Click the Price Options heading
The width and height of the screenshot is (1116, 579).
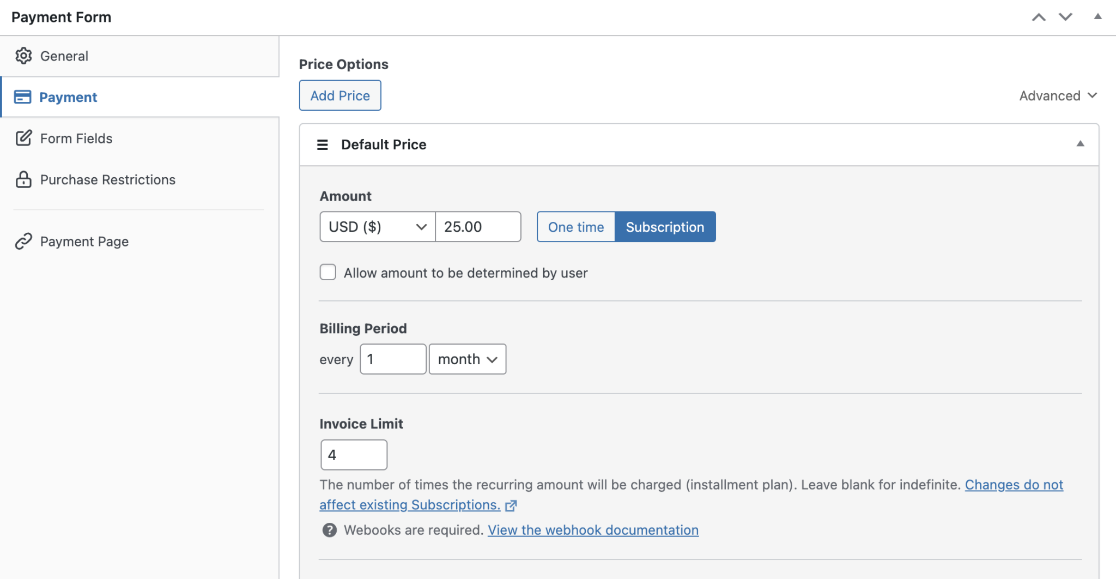344,64
